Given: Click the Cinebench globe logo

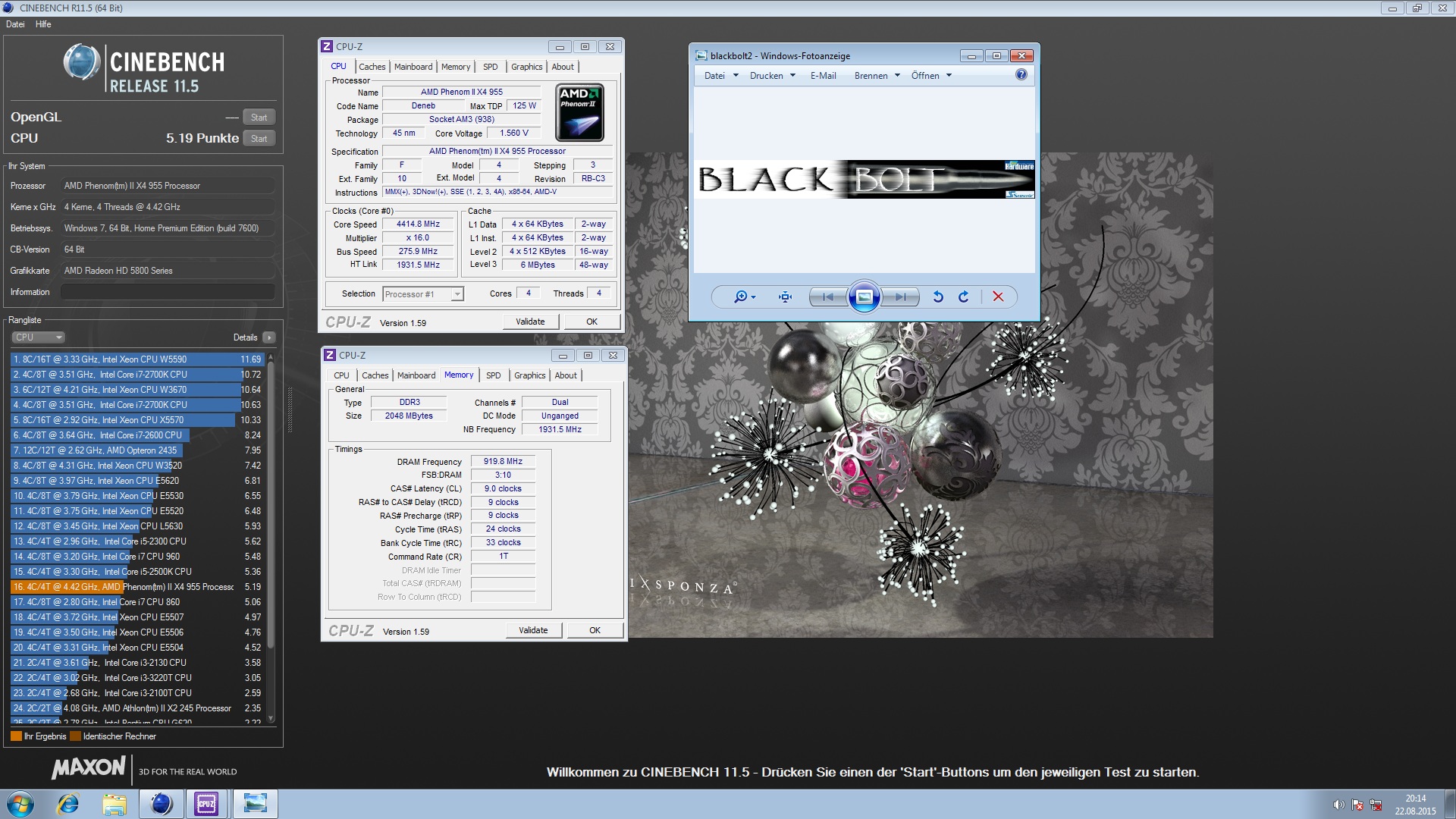Looking at the screenshot, I should click(82, 62).
